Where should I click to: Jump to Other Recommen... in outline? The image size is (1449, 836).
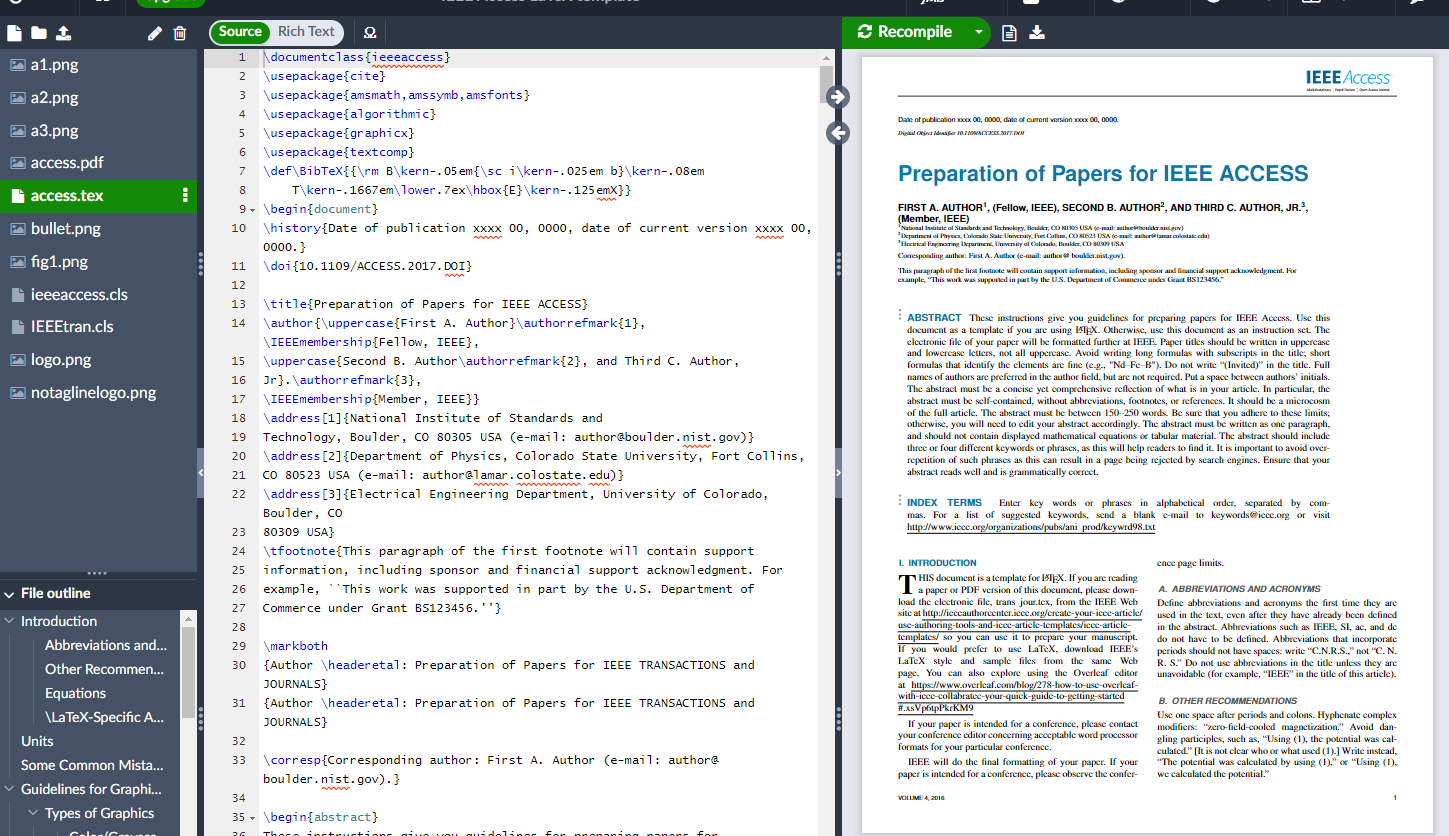tap(104, 669)
